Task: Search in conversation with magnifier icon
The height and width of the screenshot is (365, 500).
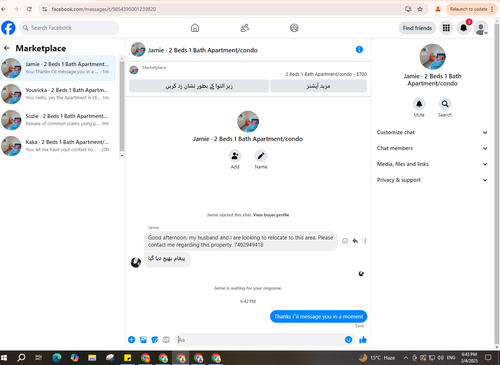Action: click(x=445, y=104)
